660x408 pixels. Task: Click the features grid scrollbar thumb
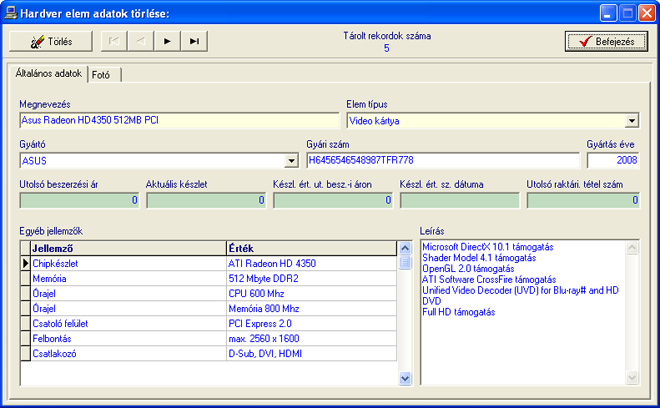coord(405,262)
